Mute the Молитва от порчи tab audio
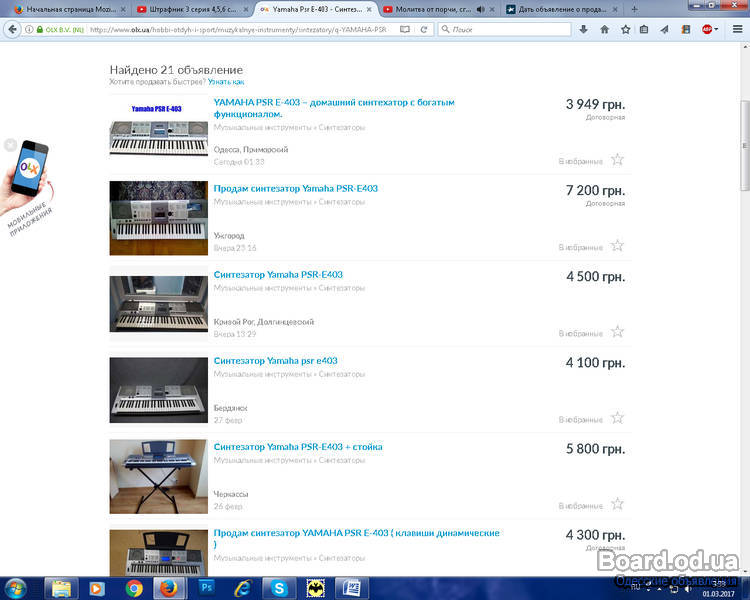 pos(481,9)
